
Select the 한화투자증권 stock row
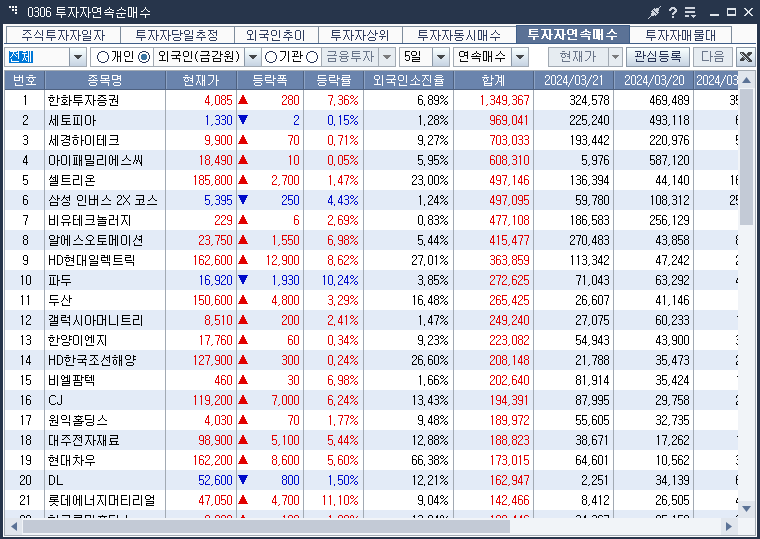click(x=371, y=100)
